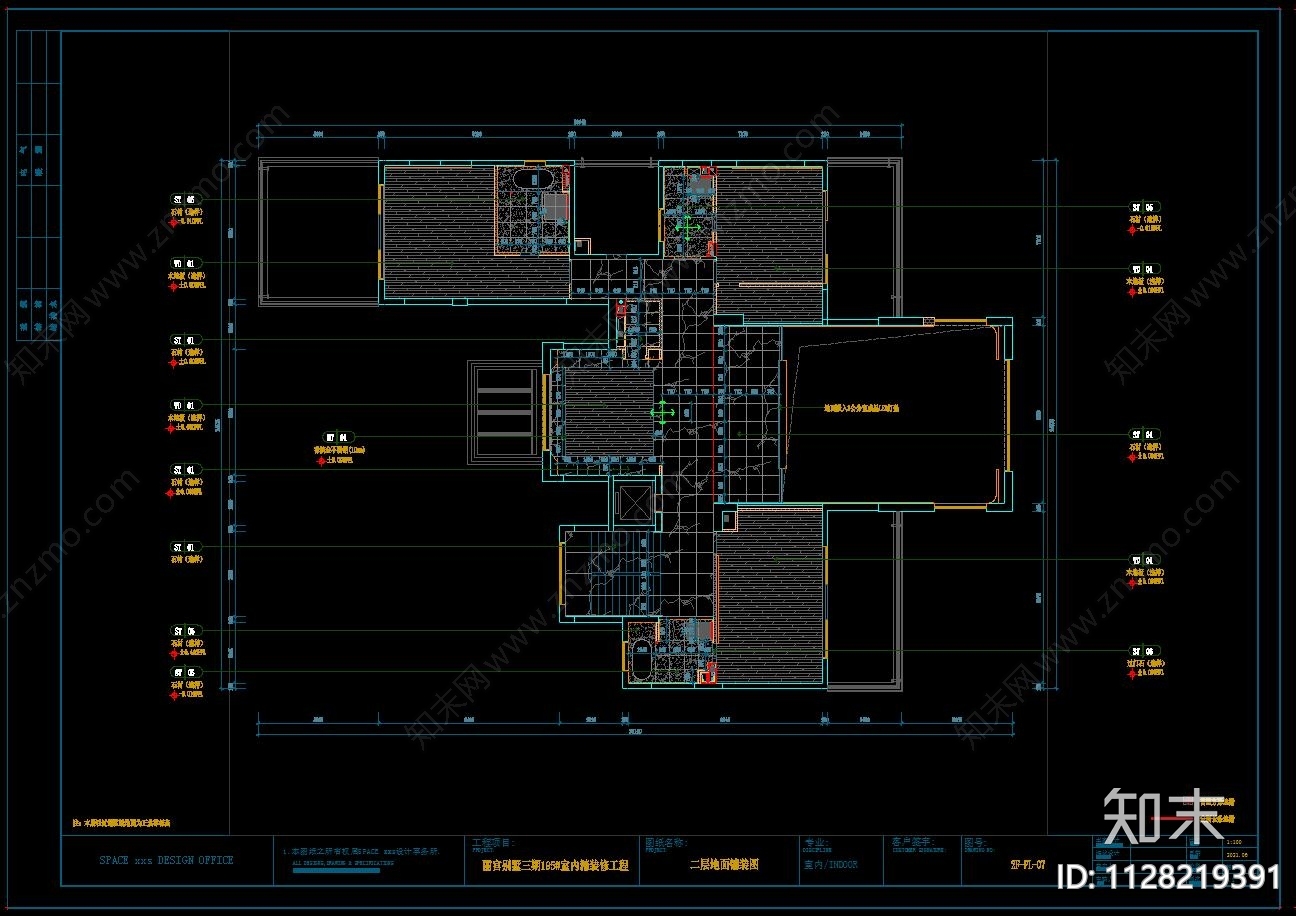Image resolution: width=1296 pixels, height=916 pixels.
Task: Click the scale value '1:100'
Action: pos(1236,844)
